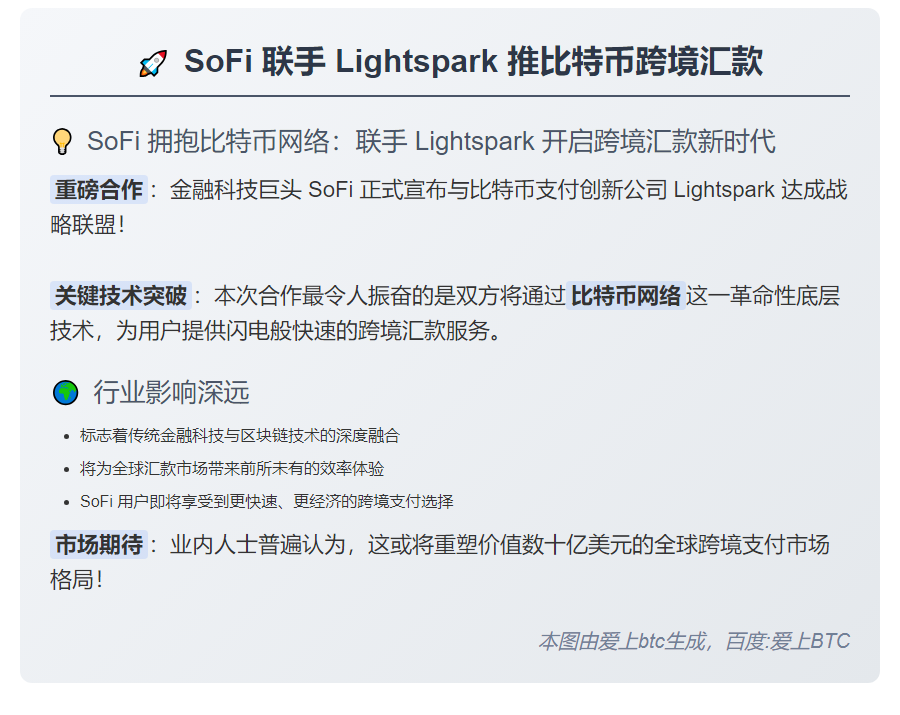
Task: Click the horizontal divider under the title
Action: point(450,96)
